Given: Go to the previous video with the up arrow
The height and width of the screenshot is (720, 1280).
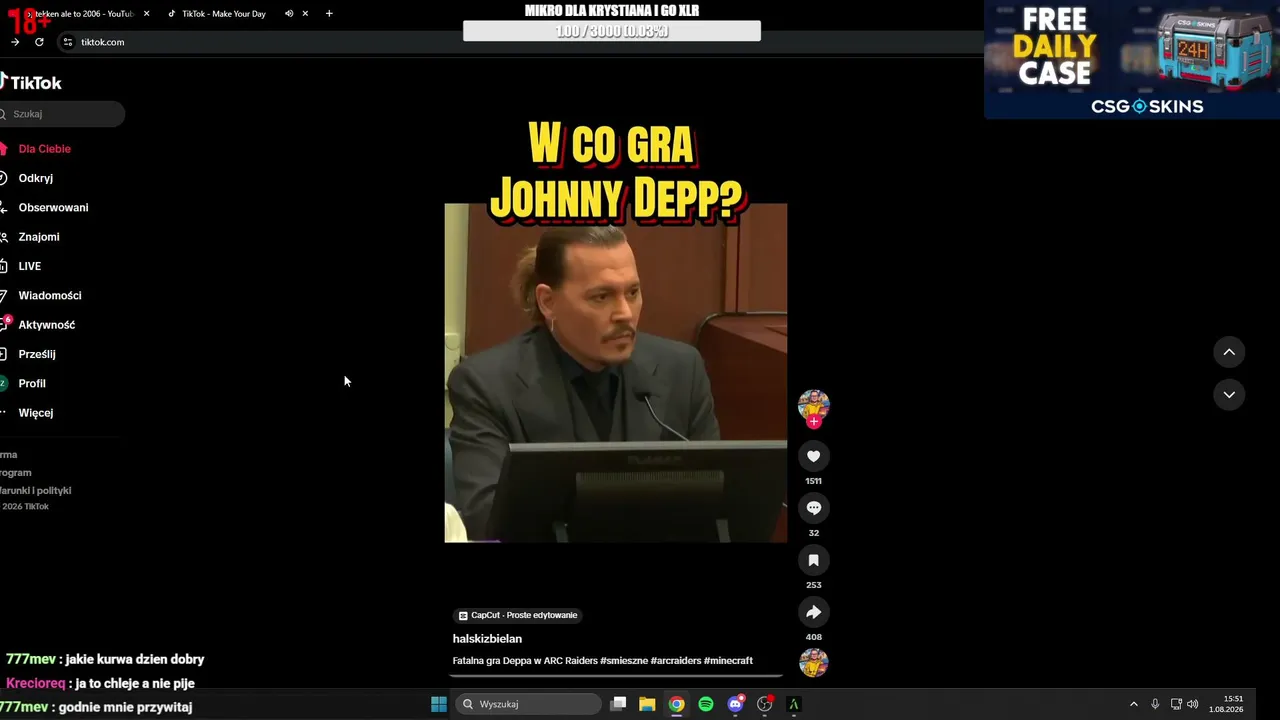Looking at the screenshot, I should tap(1229, 352).
